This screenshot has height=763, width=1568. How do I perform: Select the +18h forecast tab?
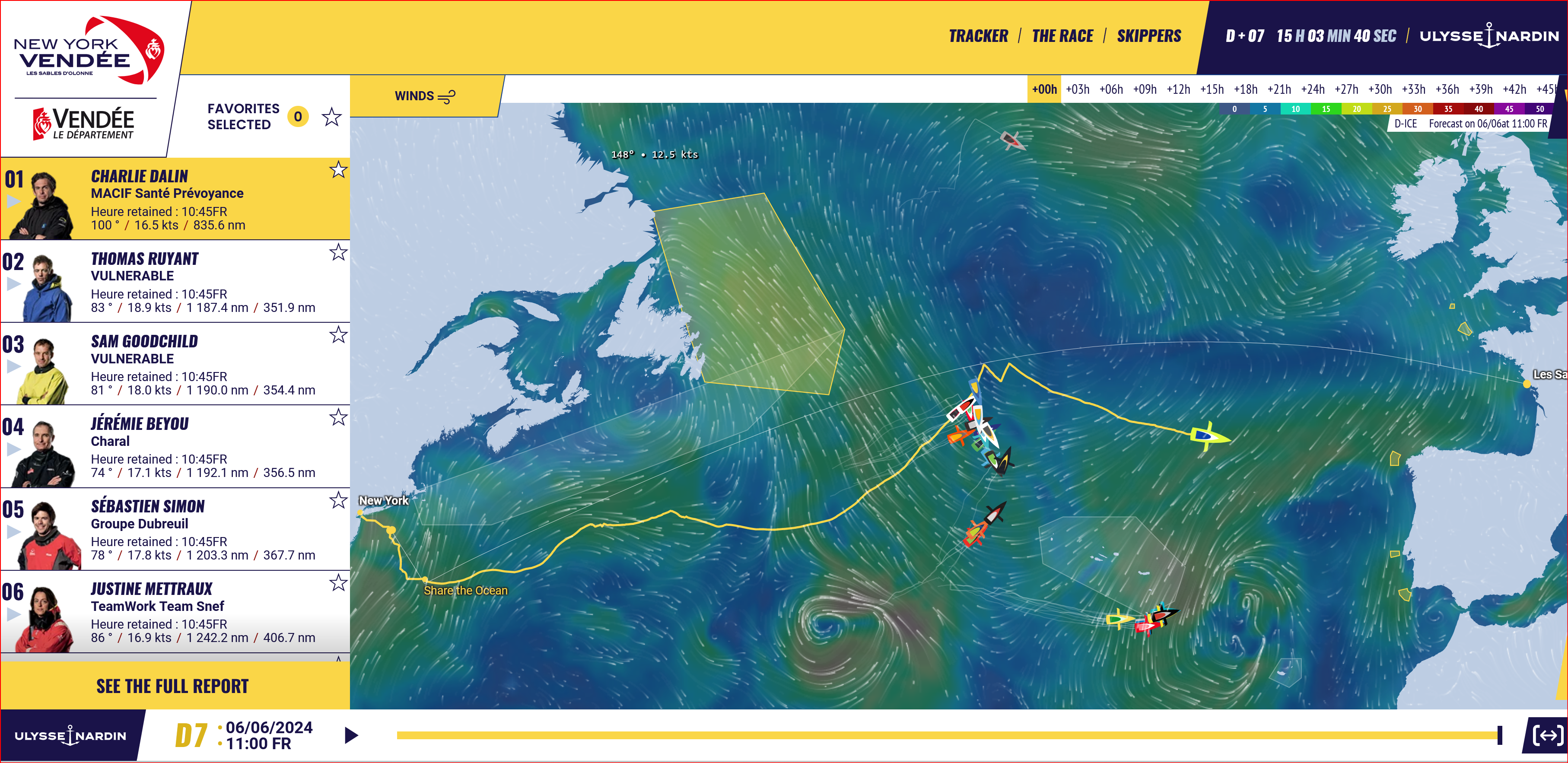(1245, 89)
